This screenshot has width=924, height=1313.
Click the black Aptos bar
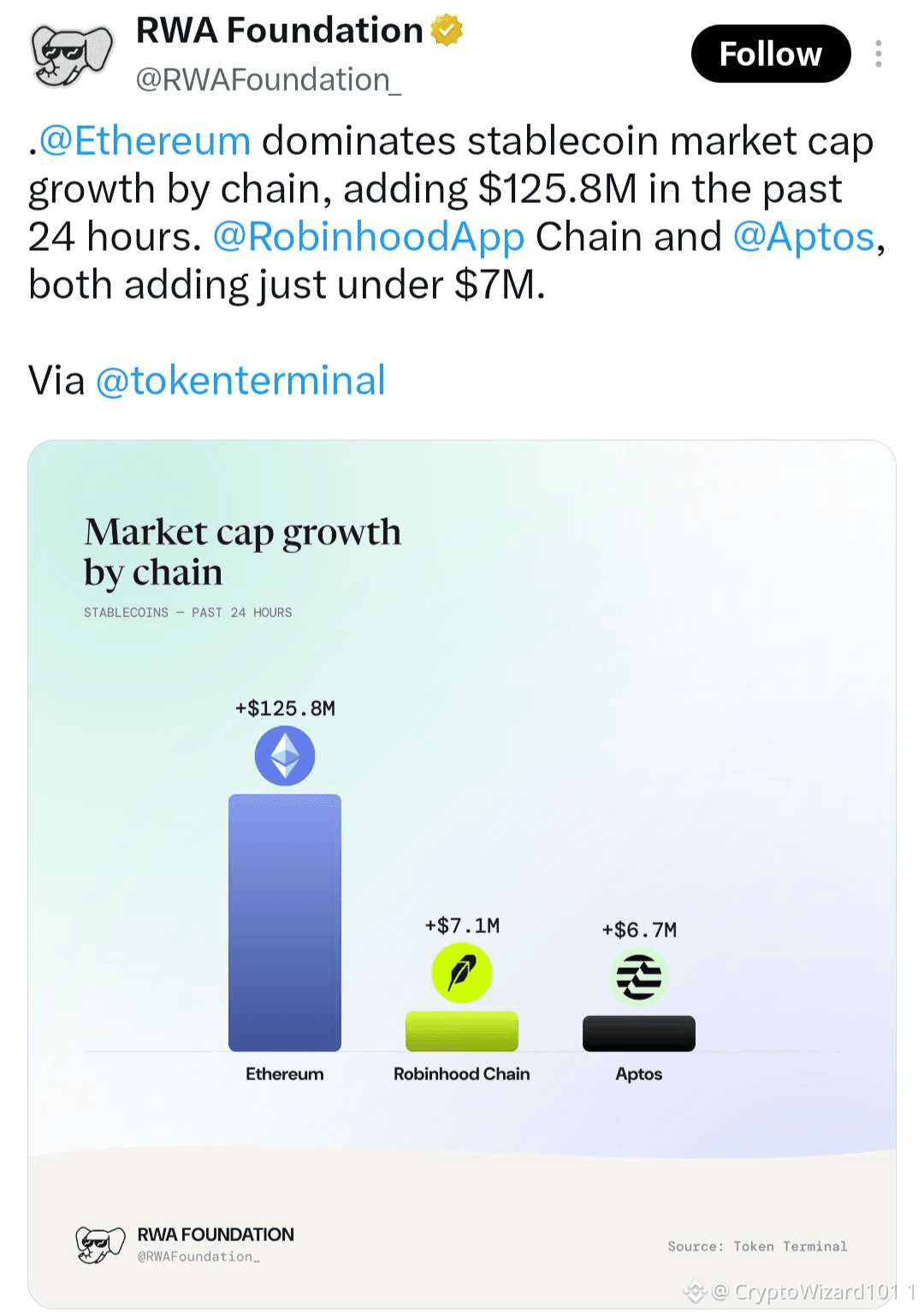(639, 1033)
